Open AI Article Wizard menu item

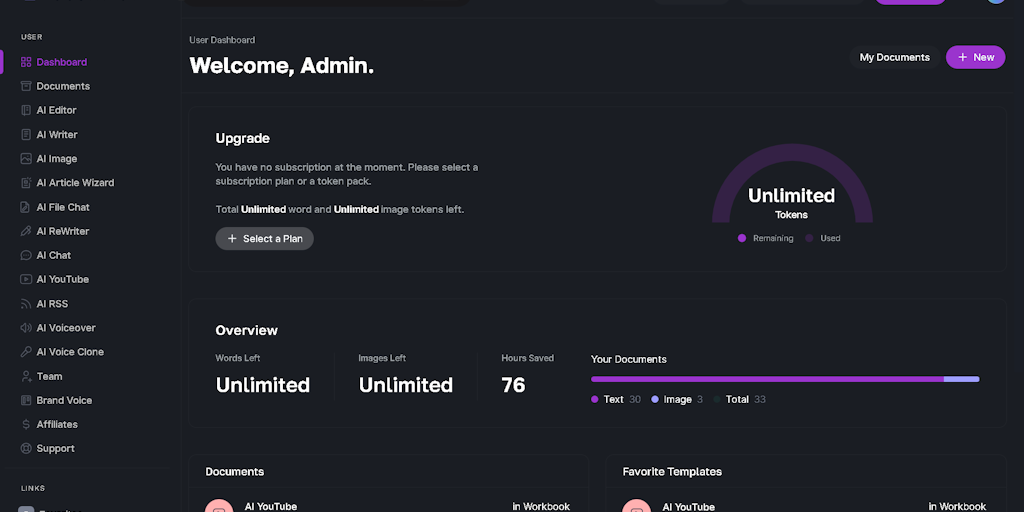(x=75, y=183)
